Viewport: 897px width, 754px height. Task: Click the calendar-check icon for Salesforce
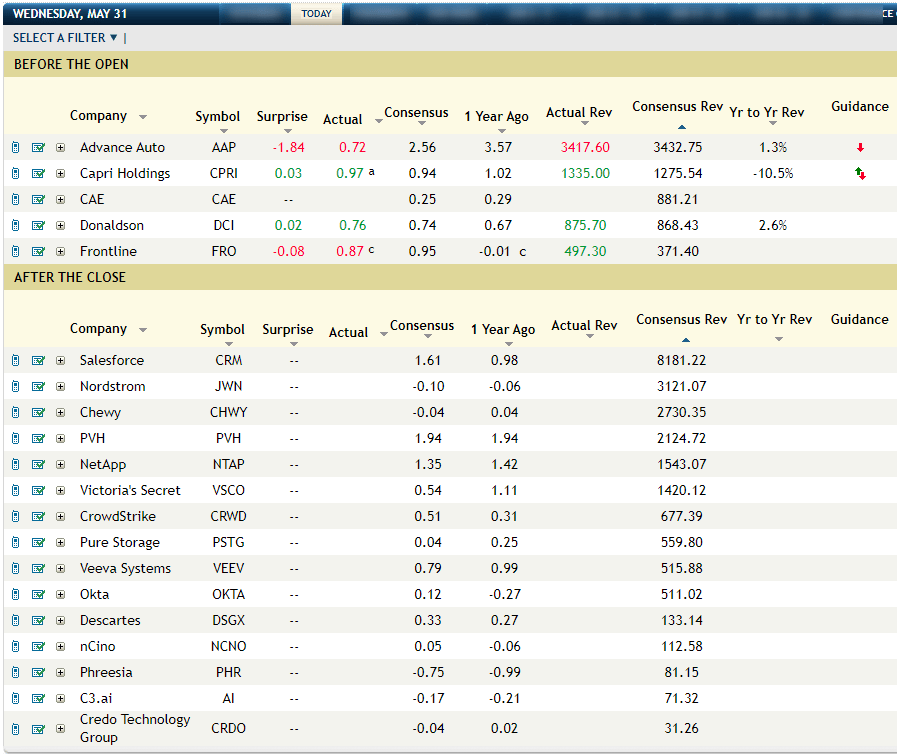[x=38, y=360]
